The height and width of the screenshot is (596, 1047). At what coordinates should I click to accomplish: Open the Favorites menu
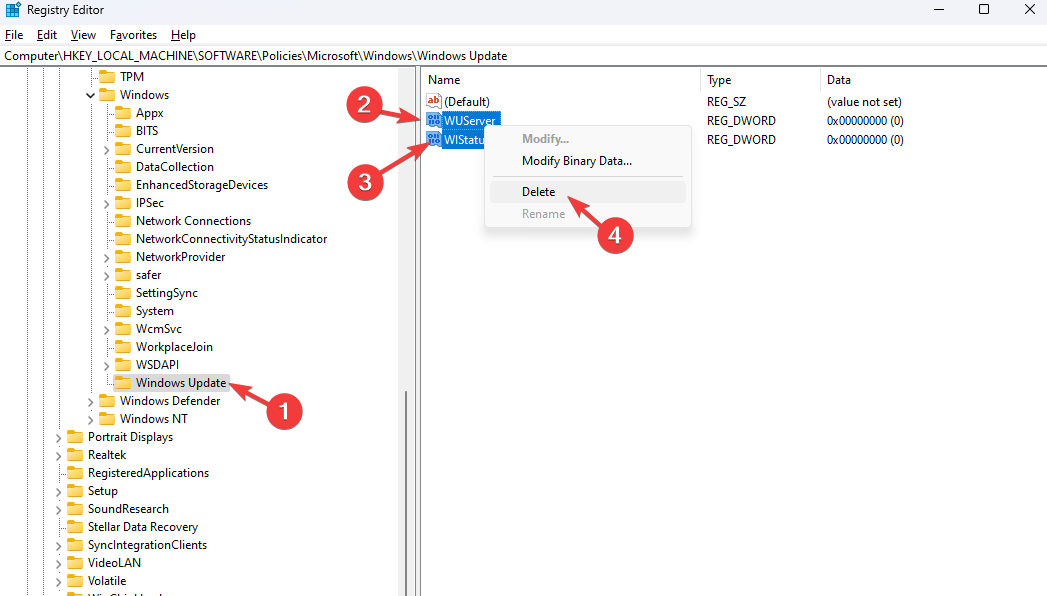[134, 35]
